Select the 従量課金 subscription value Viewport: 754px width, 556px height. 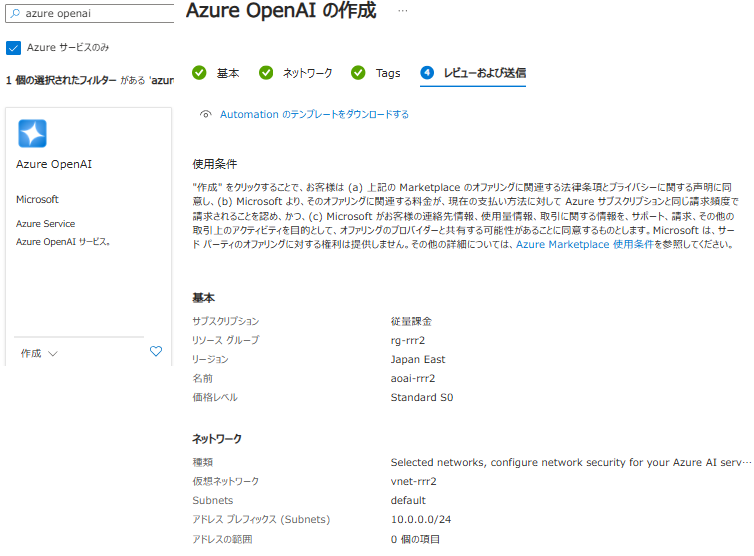pyautogui.click(x=411, y=321)
